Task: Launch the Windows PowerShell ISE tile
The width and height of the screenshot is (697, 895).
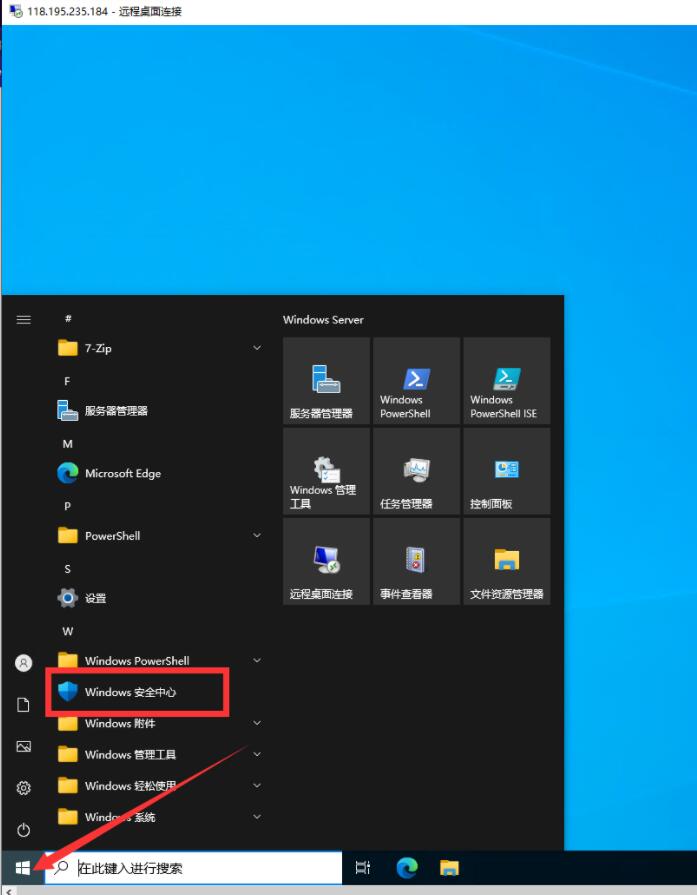Action: coord(507,381)
